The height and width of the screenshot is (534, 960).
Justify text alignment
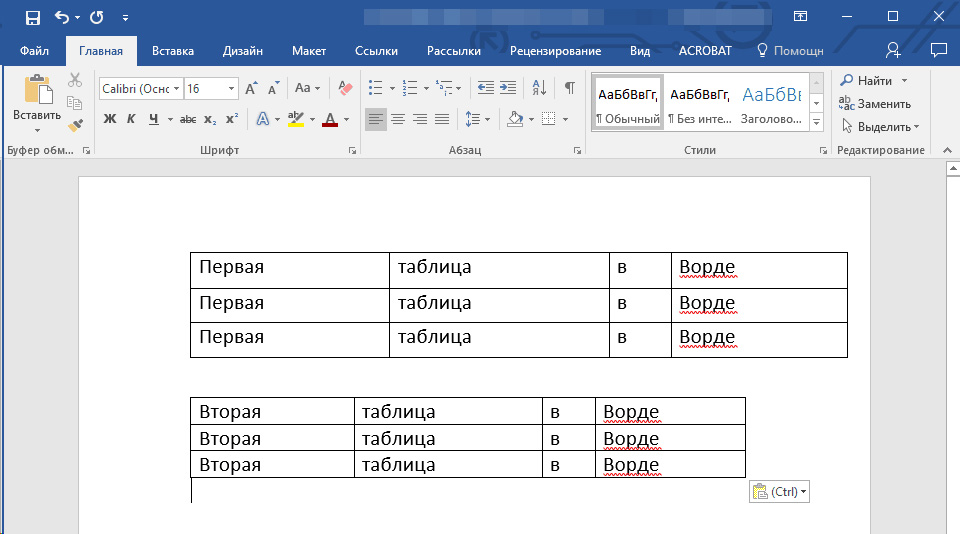(442, 119)
